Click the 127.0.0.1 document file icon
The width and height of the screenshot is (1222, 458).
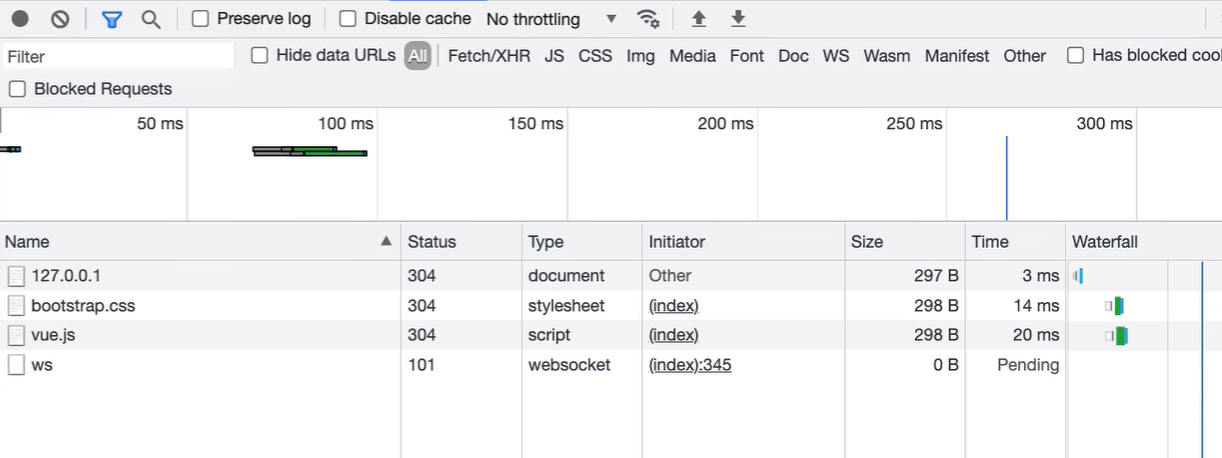pos(16,276)
